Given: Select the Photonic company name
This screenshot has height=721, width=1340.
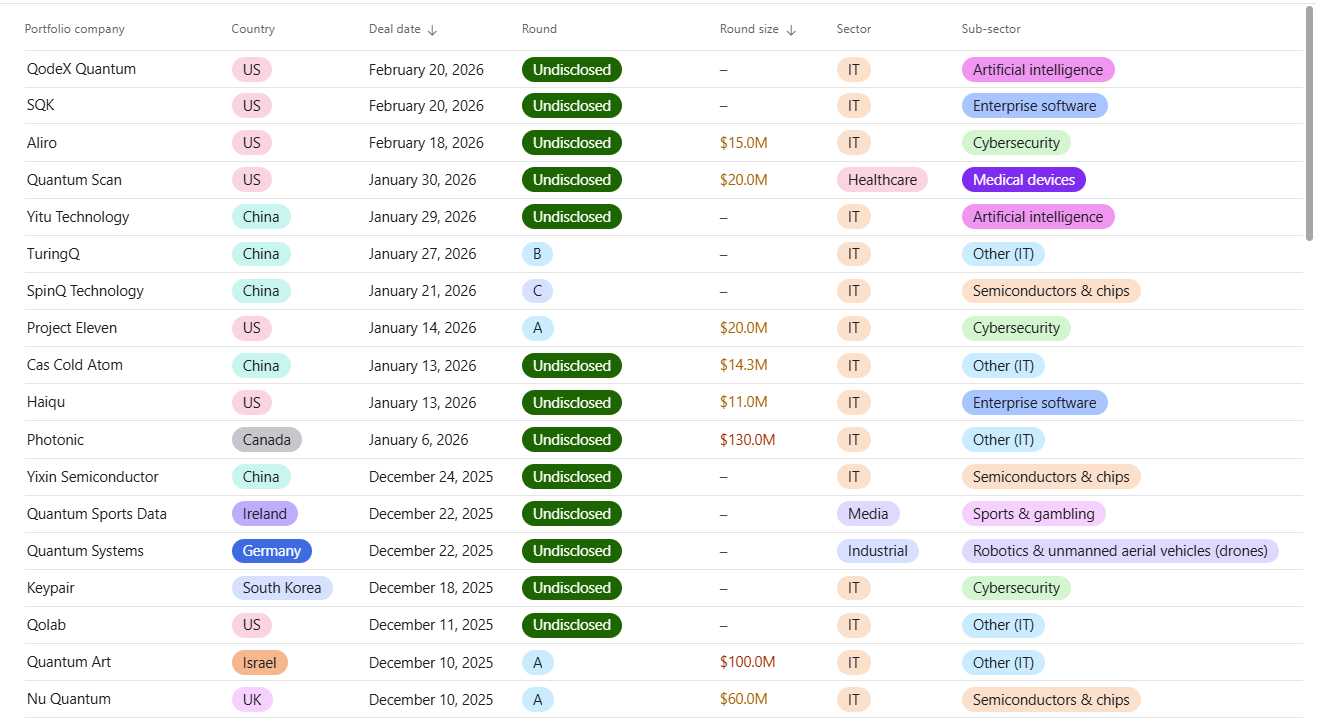Looking at the screenshot, I should (55, 440).
